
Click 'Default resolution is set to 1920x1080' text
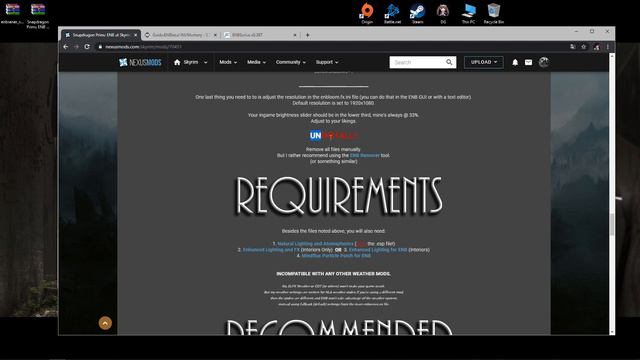pyautogui.click(x=333, y=103)
